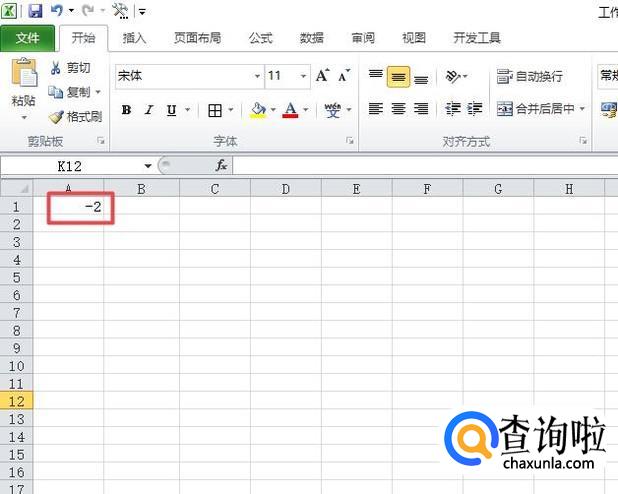Center text horizontally
This screenshot has width=618, height=494.
point(398,108)
